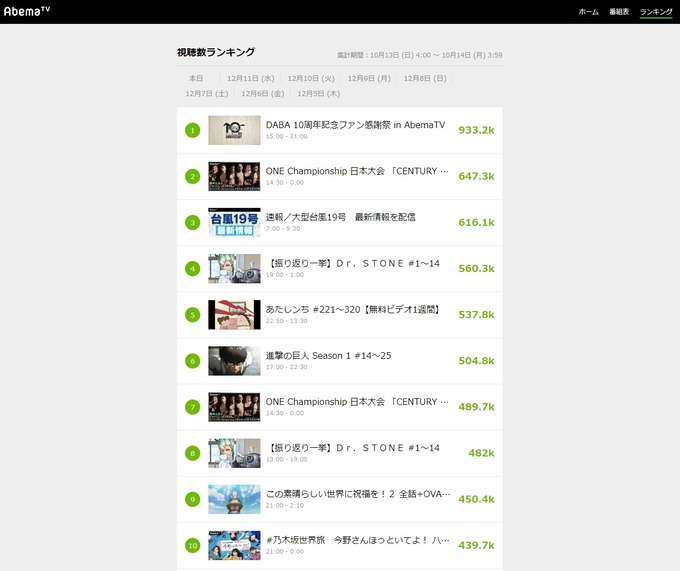Click the rank 9 green badge
Image resolution: width=680 pixels, height=571 pixels.
tap(193, 499)
